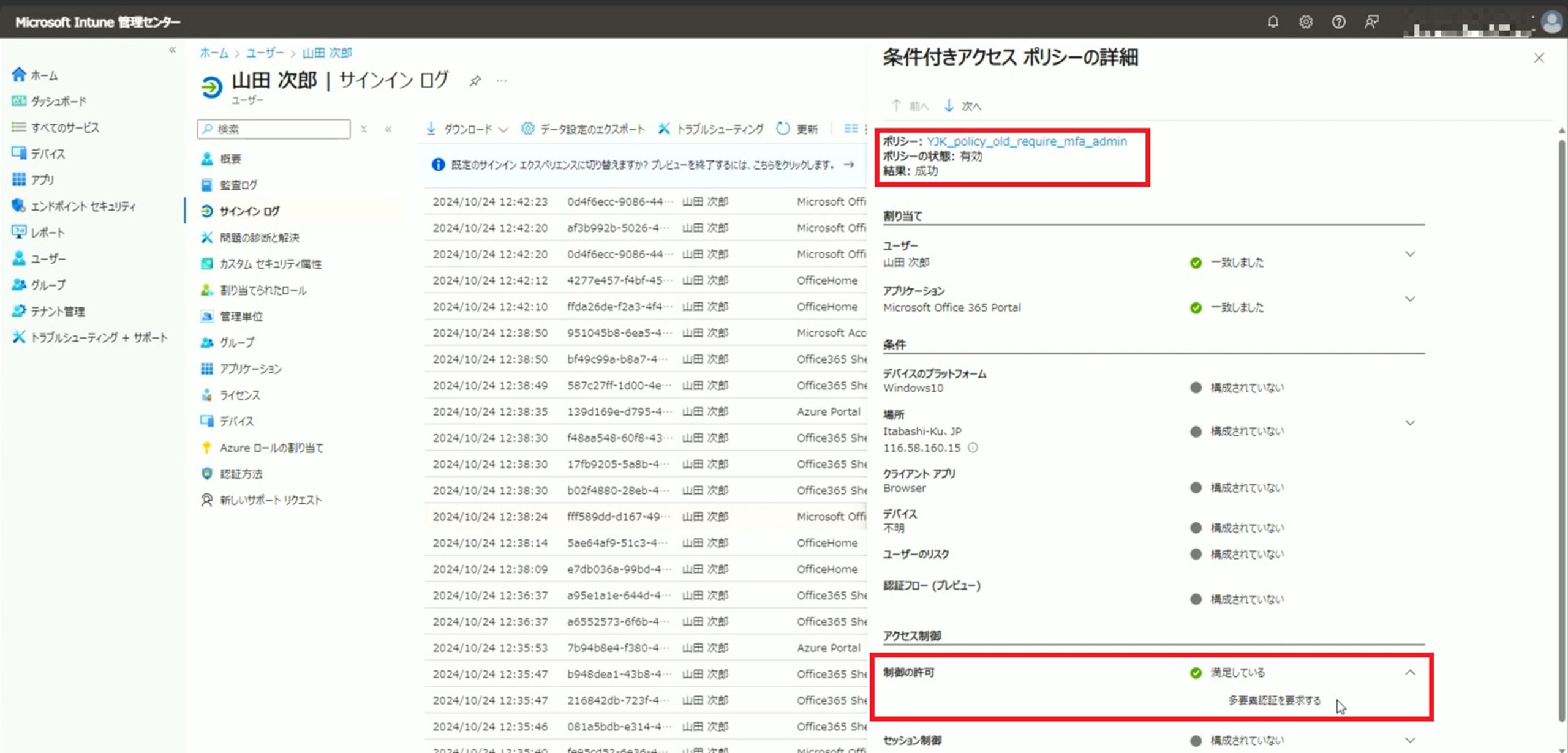This screenshot has height=753, width=1568.
Task: Expand the ユーザー assignment chevron
Action: [x=1410, y=253]
